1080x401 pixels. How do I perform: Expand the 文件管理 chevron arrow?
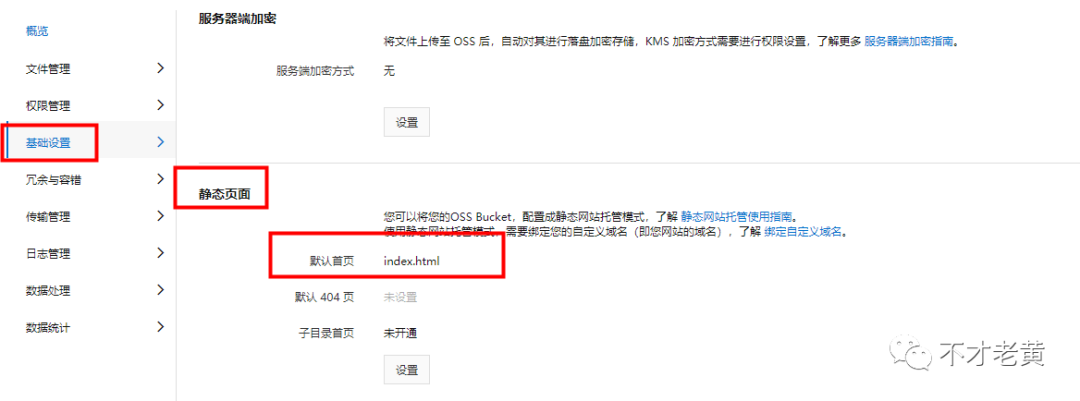(x=160, y=68)
